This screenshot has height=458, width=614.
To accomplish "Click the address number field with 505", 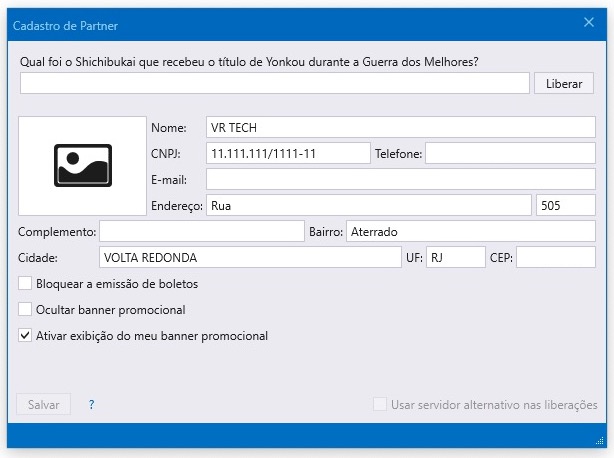I will (566, 206).
